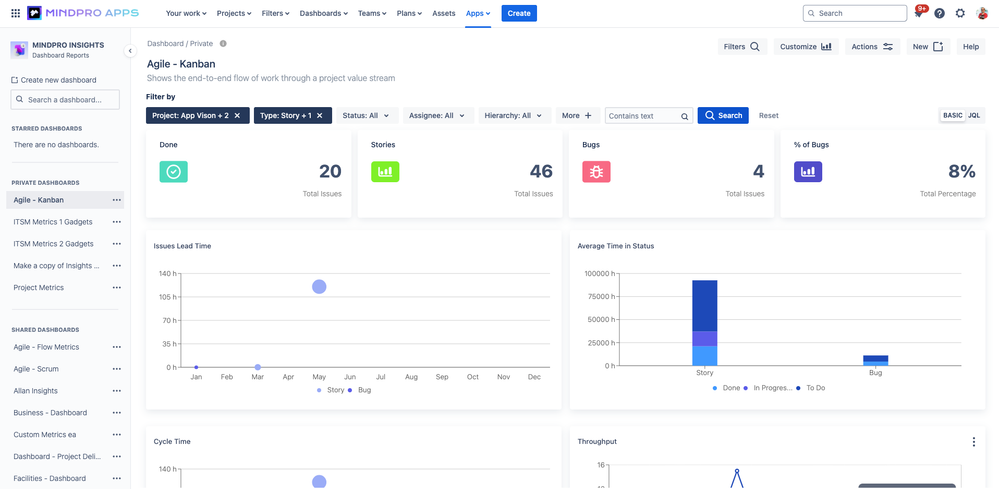Open the settings gear icon

click(x=960, y=13)
